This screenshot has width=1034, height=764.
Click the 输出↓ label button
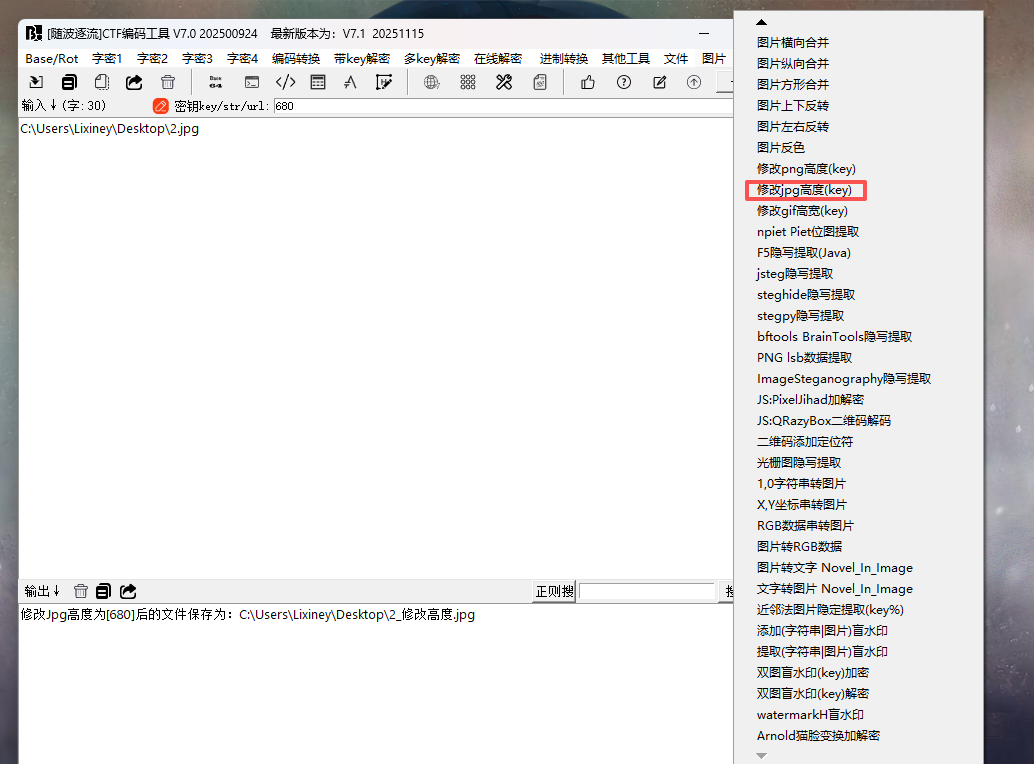click(43, 592)
